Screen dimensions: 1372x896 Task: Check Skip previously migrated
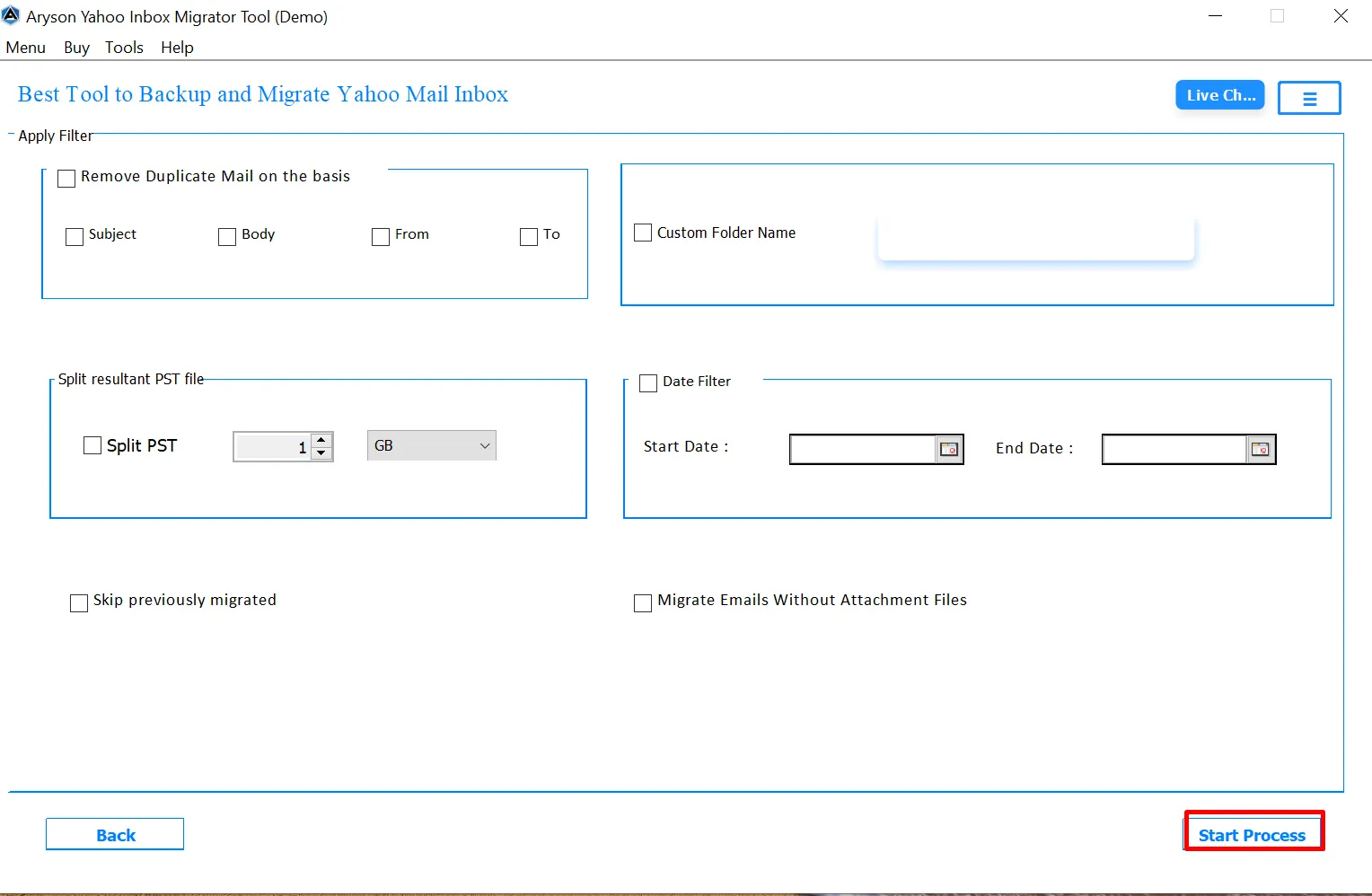pos(79,602)
